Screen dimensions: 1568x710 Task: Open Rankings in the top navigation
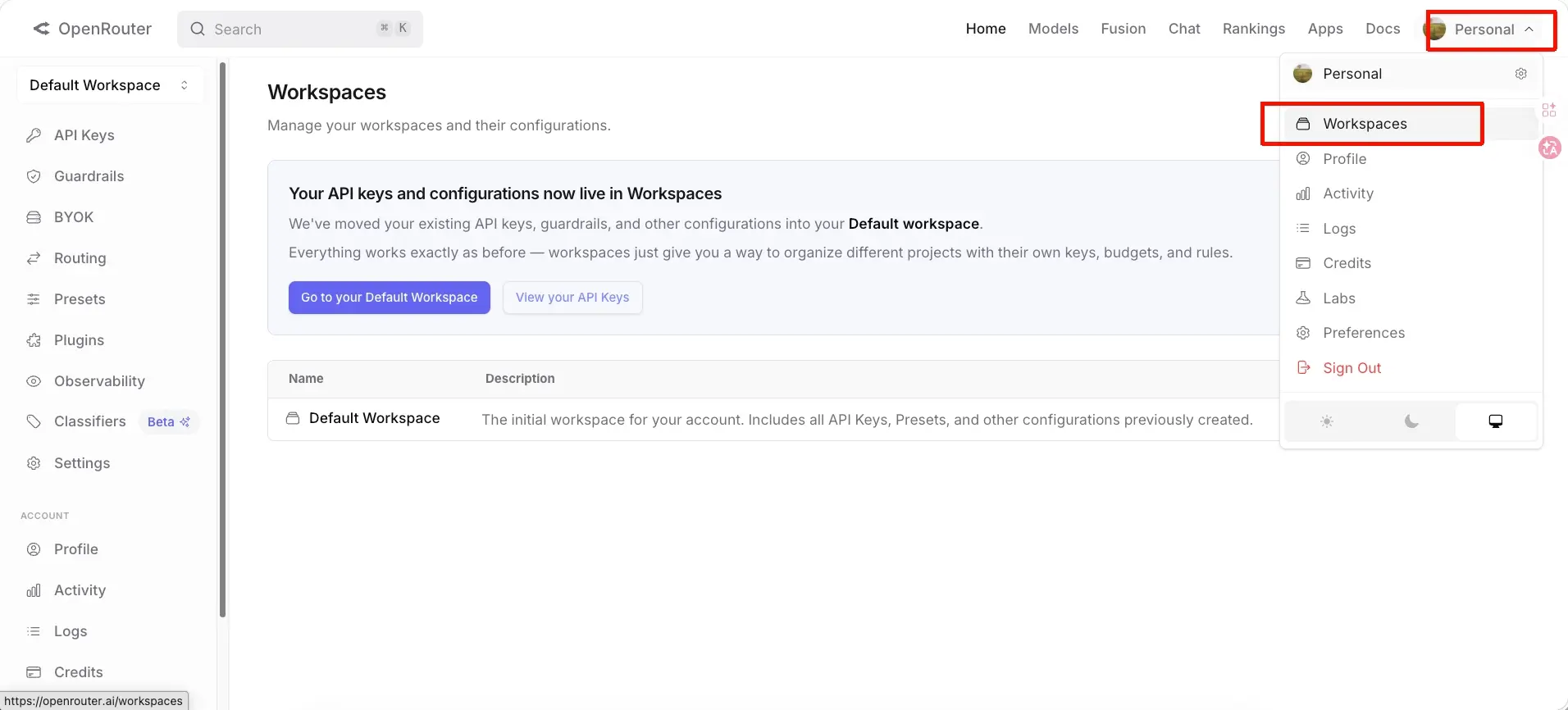pos(1254,29)
